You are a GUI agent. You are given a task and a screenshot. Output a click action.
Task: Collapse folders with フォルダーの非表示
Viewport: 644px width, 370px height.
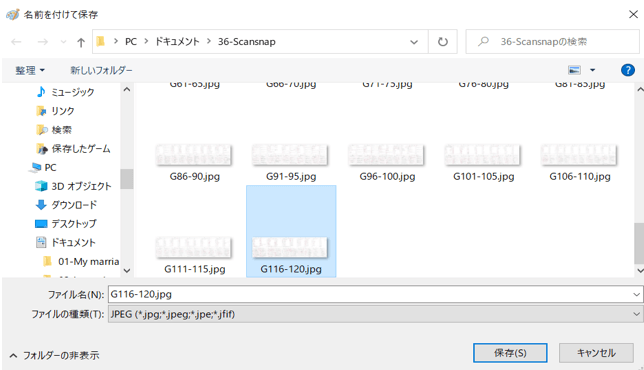55,355
